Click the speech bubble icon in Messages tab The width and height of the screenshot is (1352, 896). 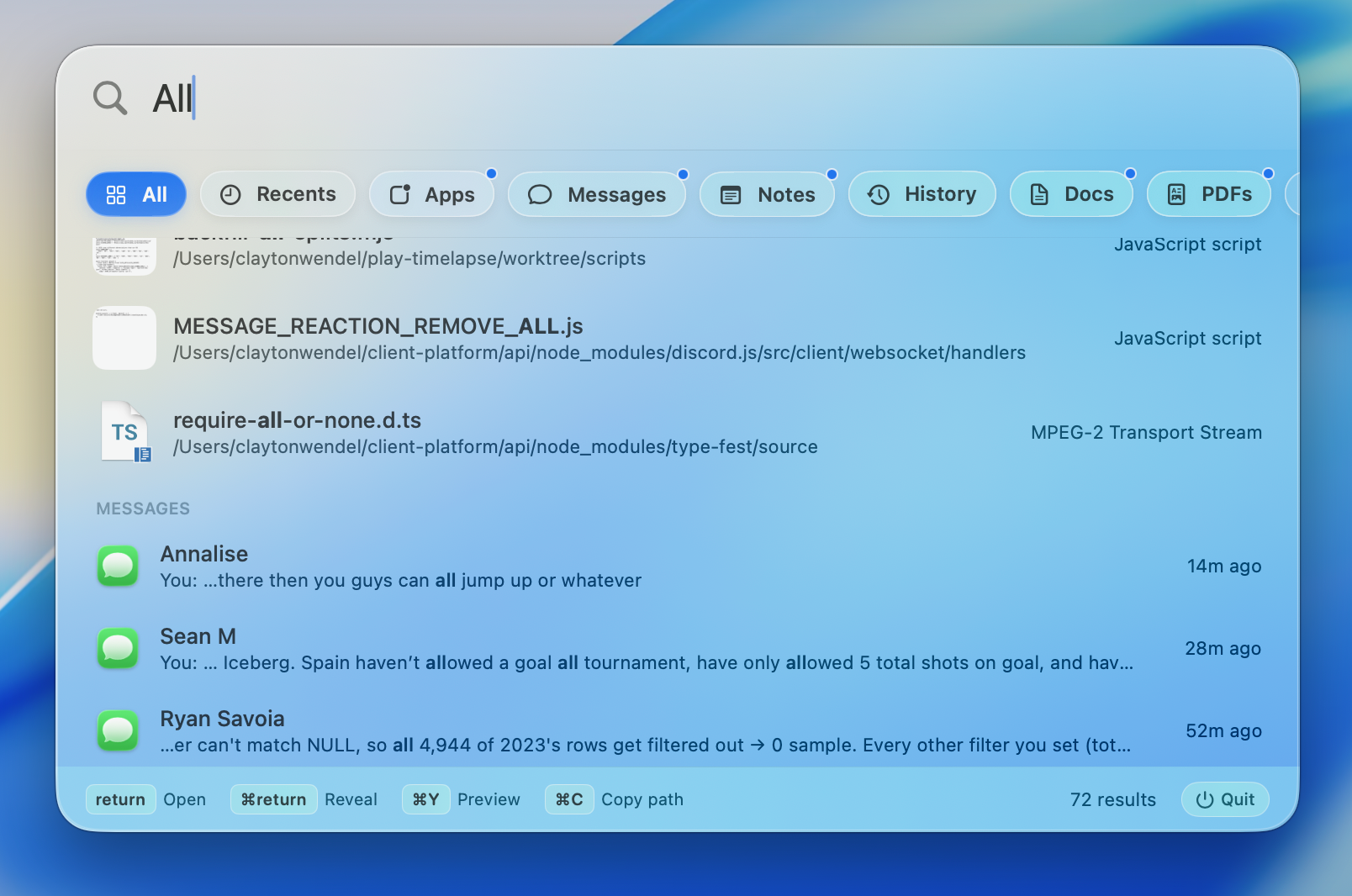click(540, 195)
